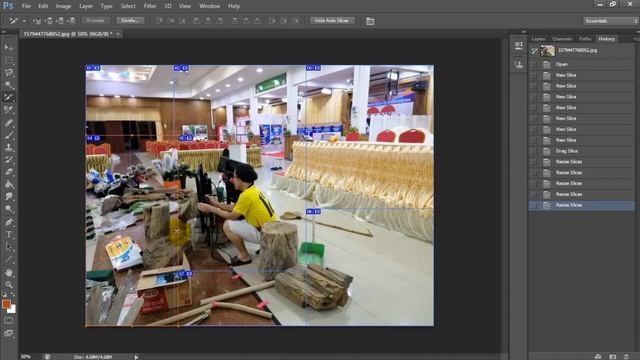Toggle Quick Mask mode icon
The height and width of the screenshot is (360, 640).
(x=9, y=321)
